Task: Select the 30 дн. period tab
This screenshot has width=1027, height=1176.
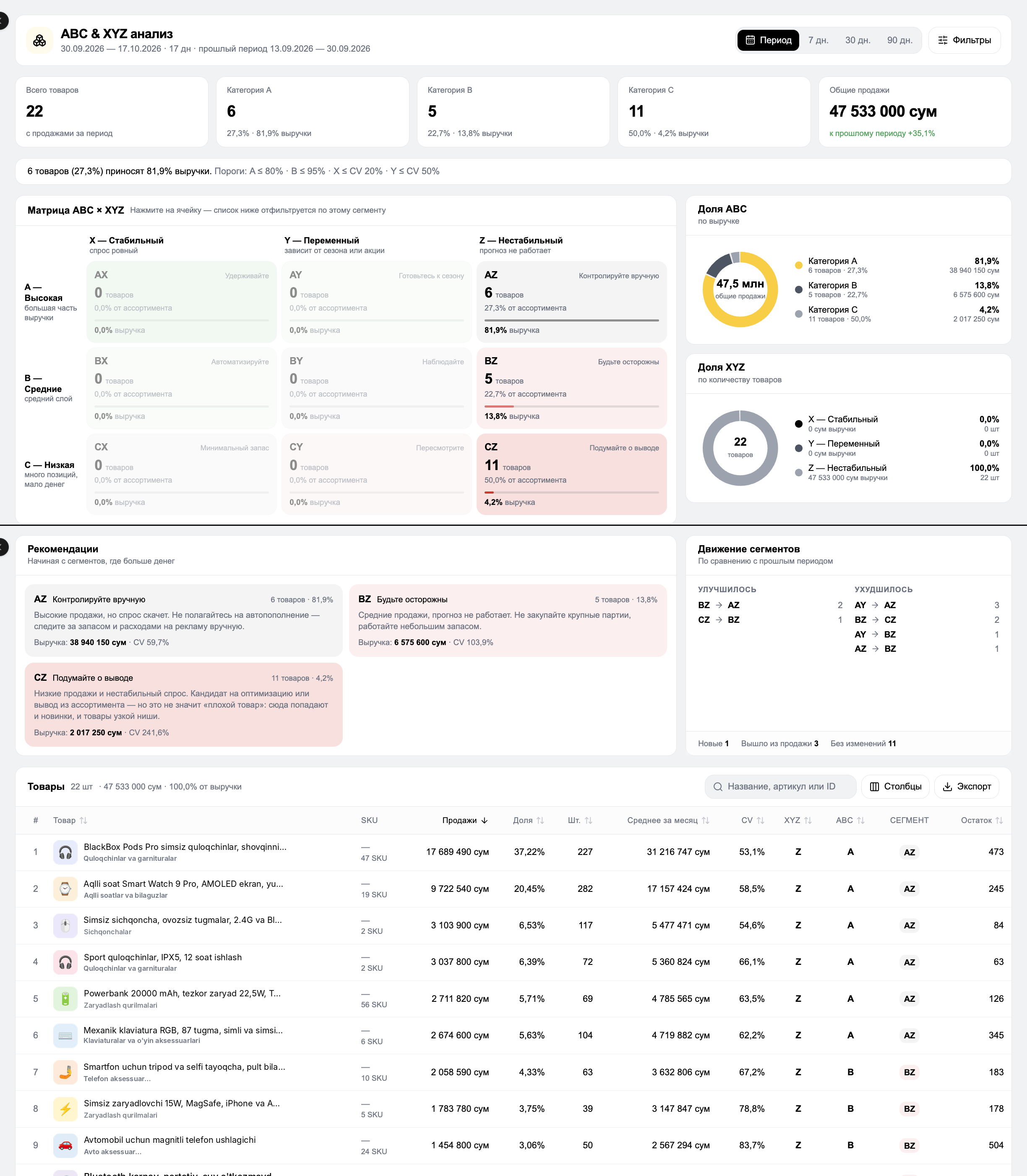Action: click(858, 40)
